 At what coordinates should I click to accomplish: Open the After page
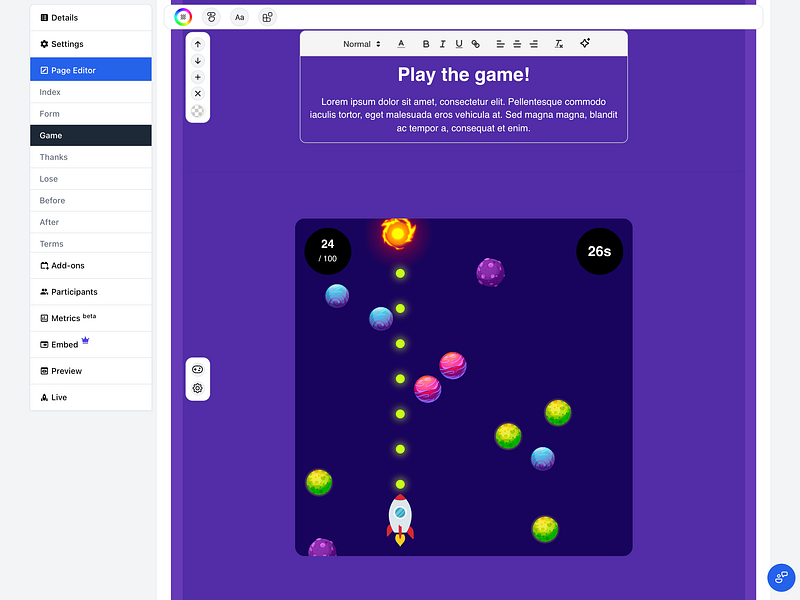[x=91, y=222]
